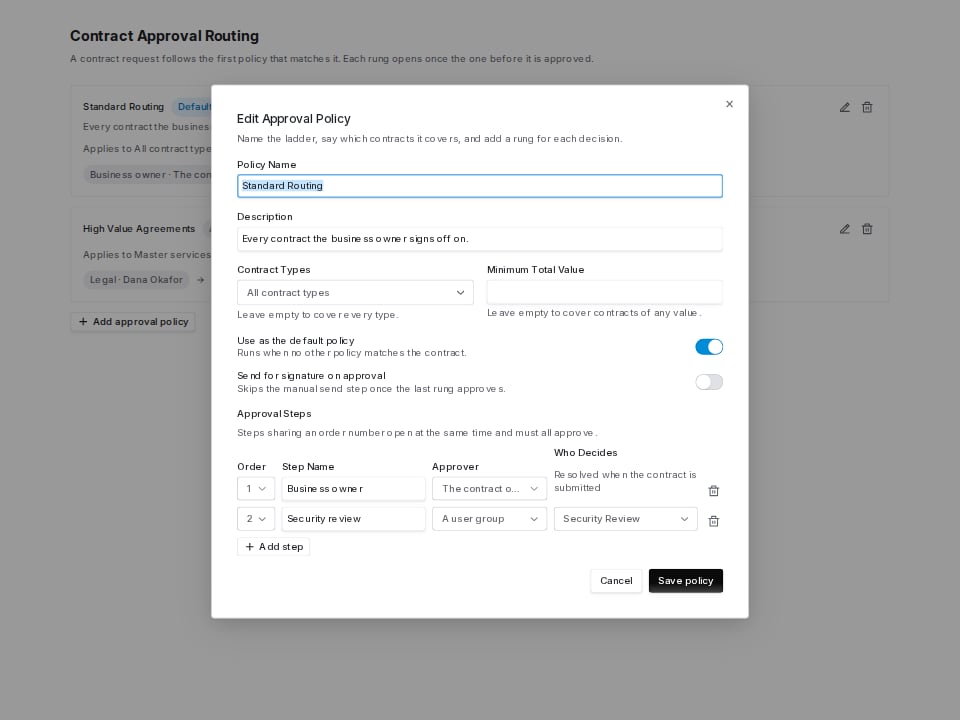Screen dimensions: 960x720
Task: Cancel editing the policy
Action: tap(616, 580)
